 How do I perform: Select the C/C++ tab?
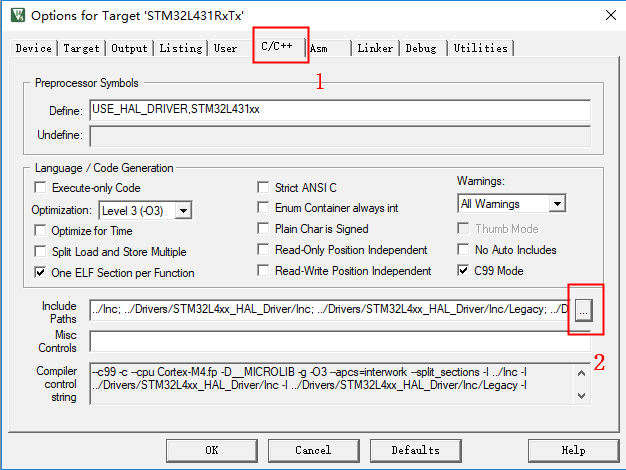[x=277, y=46]
